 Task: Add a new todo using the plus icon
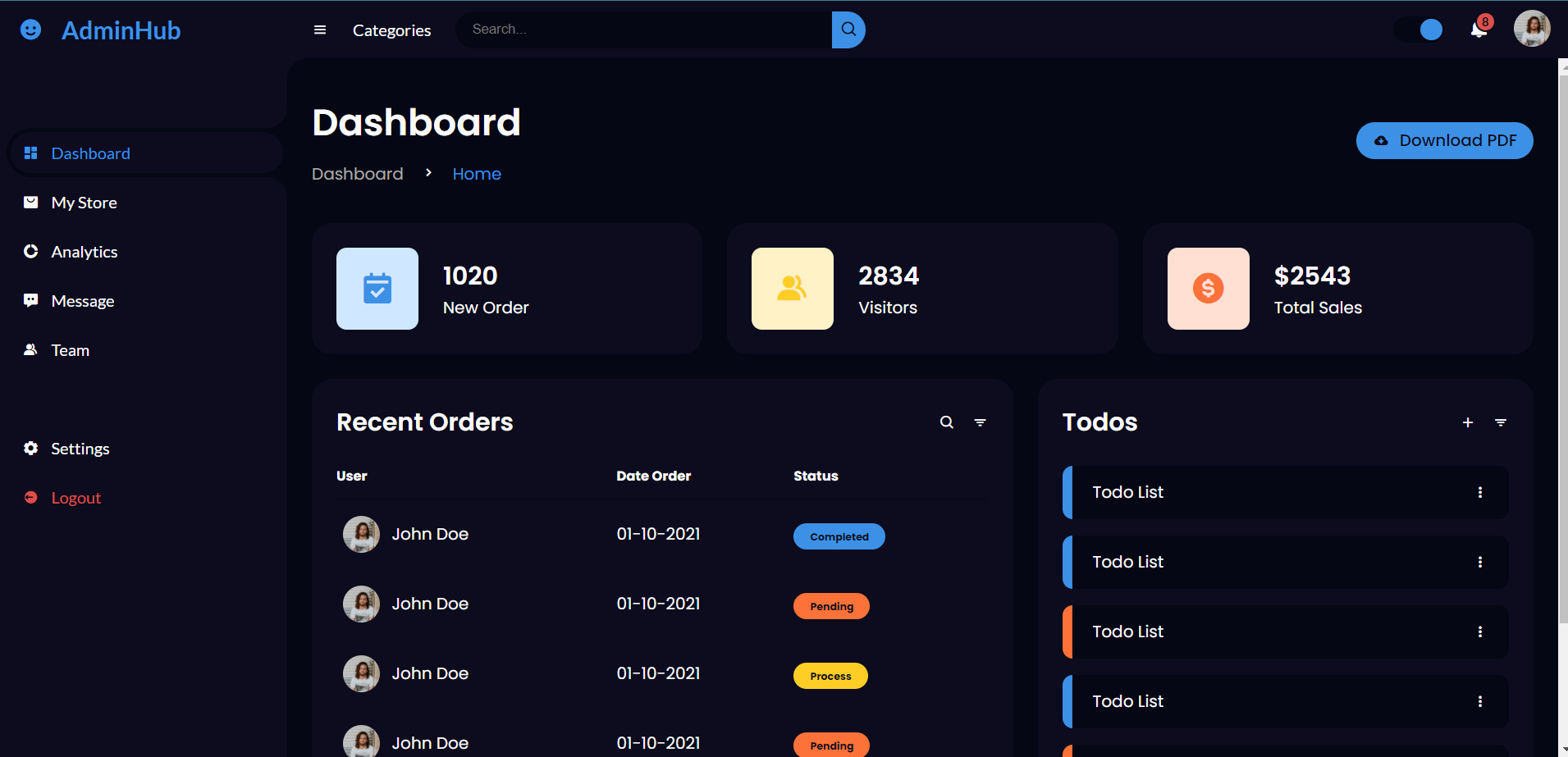(1468, 422)
